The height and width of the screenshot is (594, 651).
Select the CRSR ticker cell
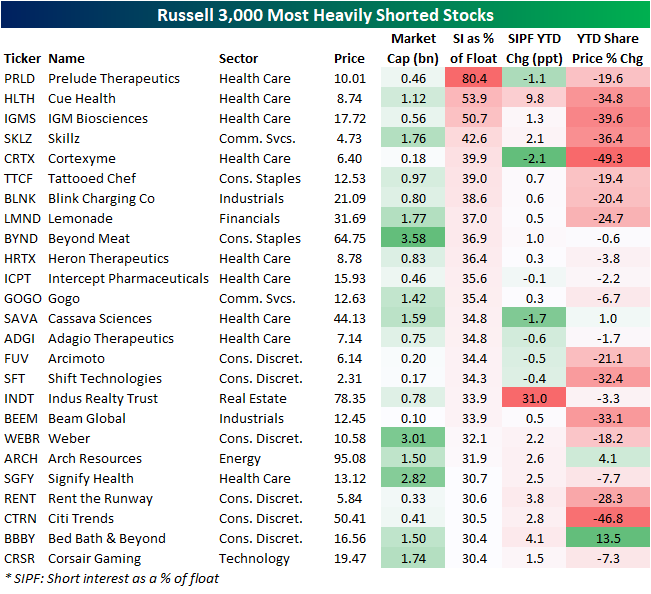(x=21, y=558)
